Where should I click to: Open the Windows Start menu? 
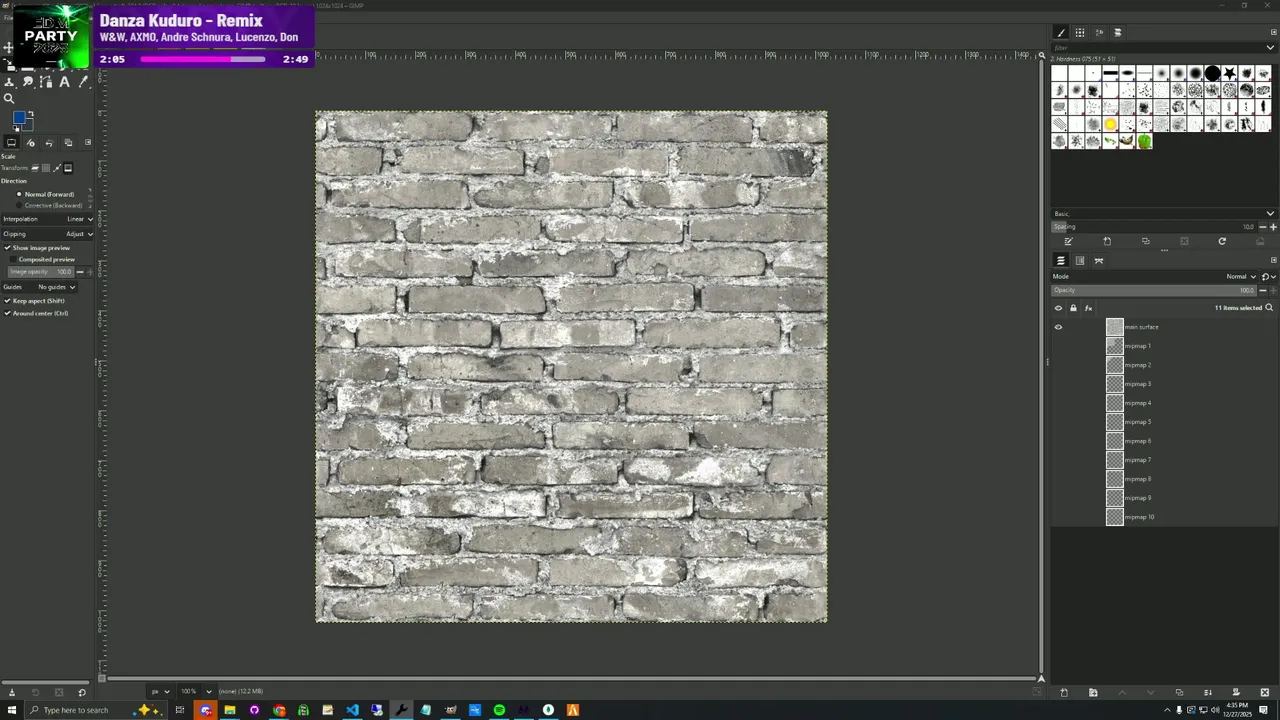(x=11, y=710)
